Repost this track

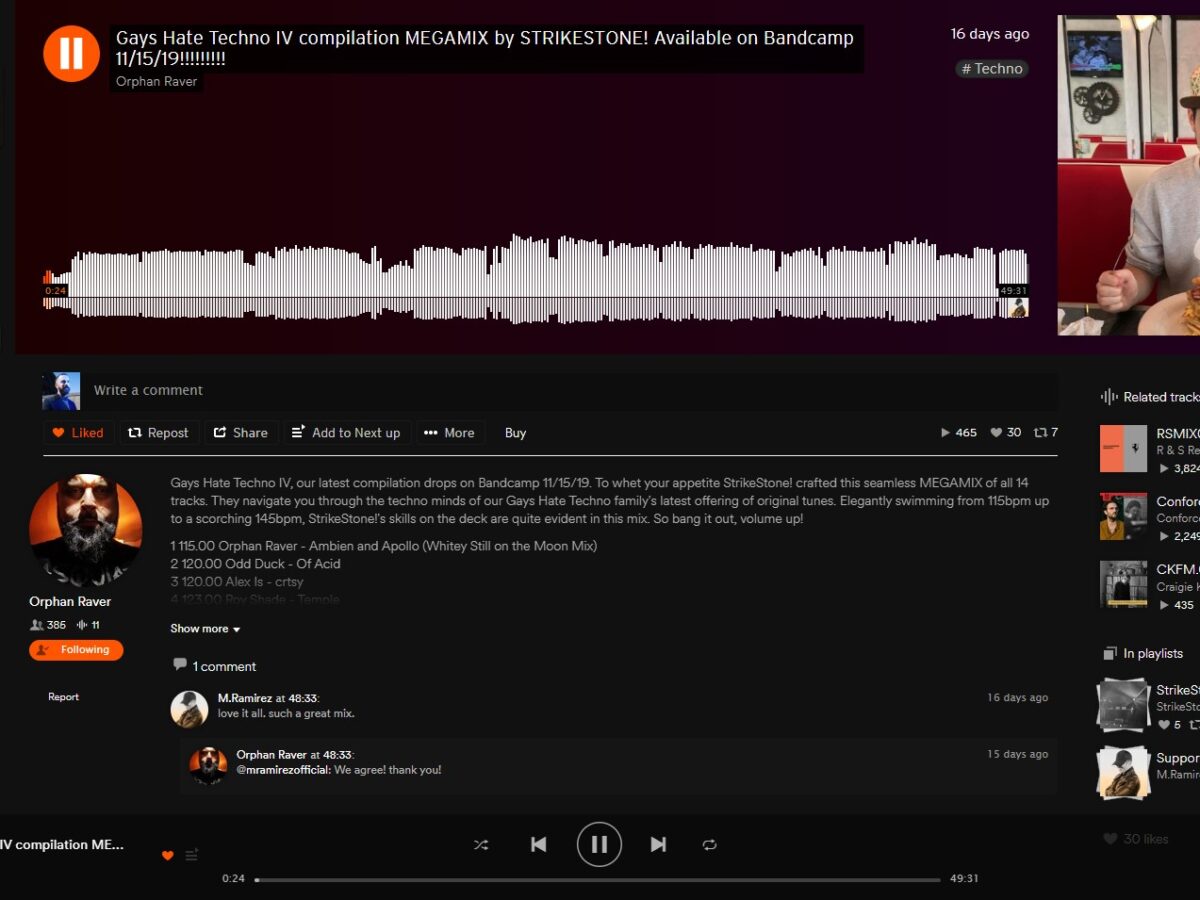(159, 433)
